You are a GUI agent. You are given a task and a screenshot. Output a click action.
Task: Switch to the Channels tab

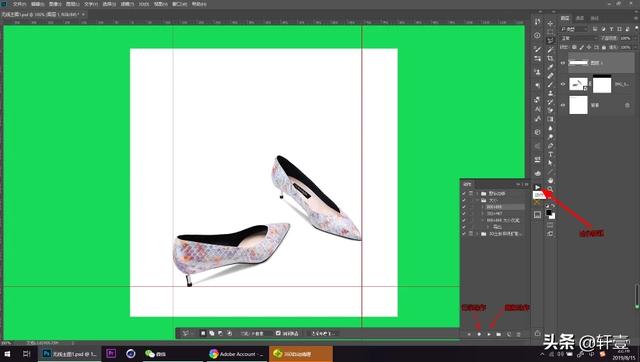[x=580, y=18]
